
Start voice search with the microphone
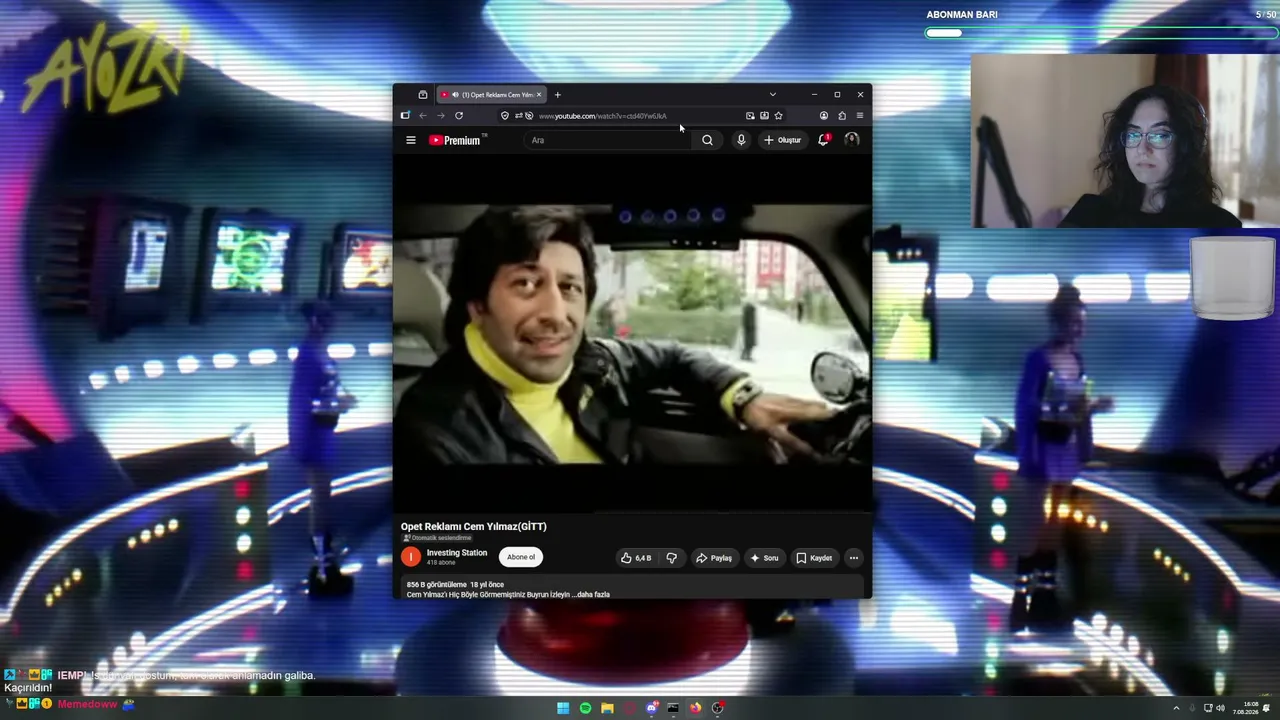[741, 140]
